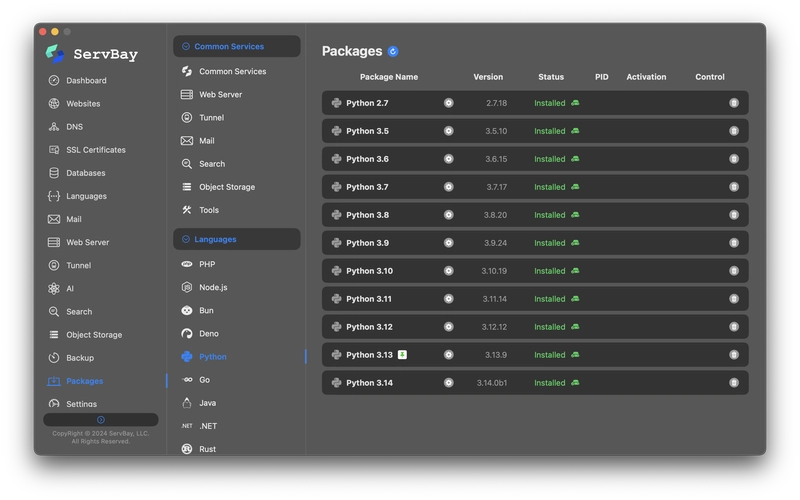
Task: Click the green cloud icon for Python 3.8
Action: 575,215
